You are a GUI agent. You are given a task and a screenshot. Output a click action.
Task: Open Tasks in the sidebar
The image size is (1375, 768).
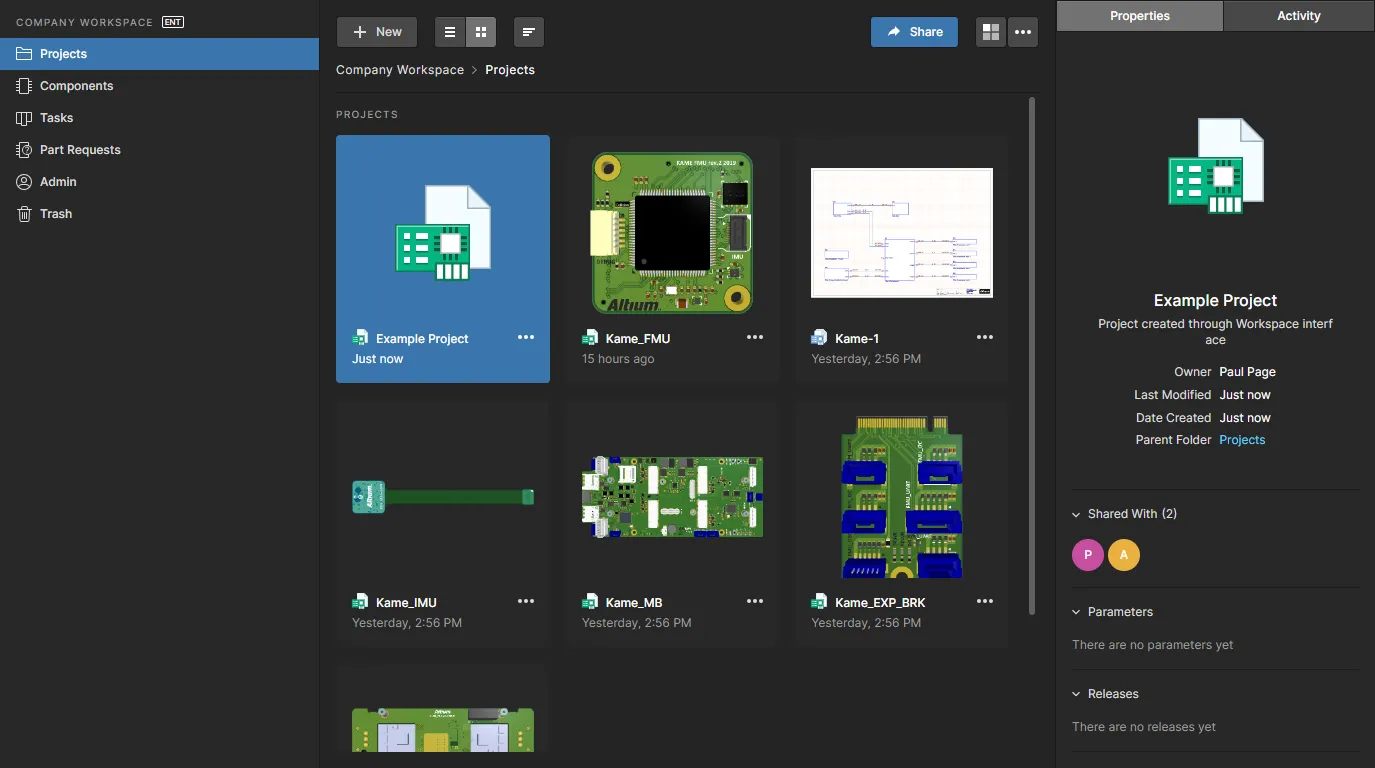click(x=159, y=118)
